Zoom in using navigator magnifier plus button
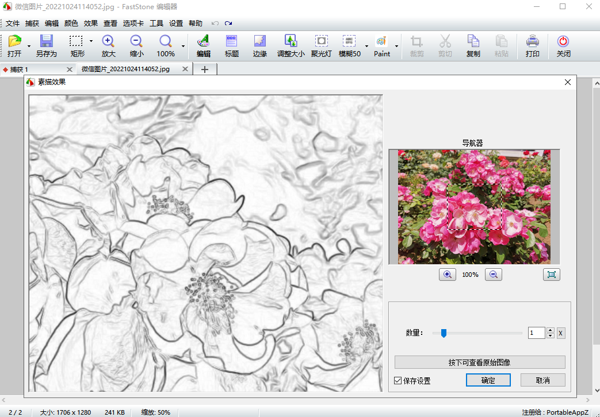 pyautogui.click(x=447, y=275)
